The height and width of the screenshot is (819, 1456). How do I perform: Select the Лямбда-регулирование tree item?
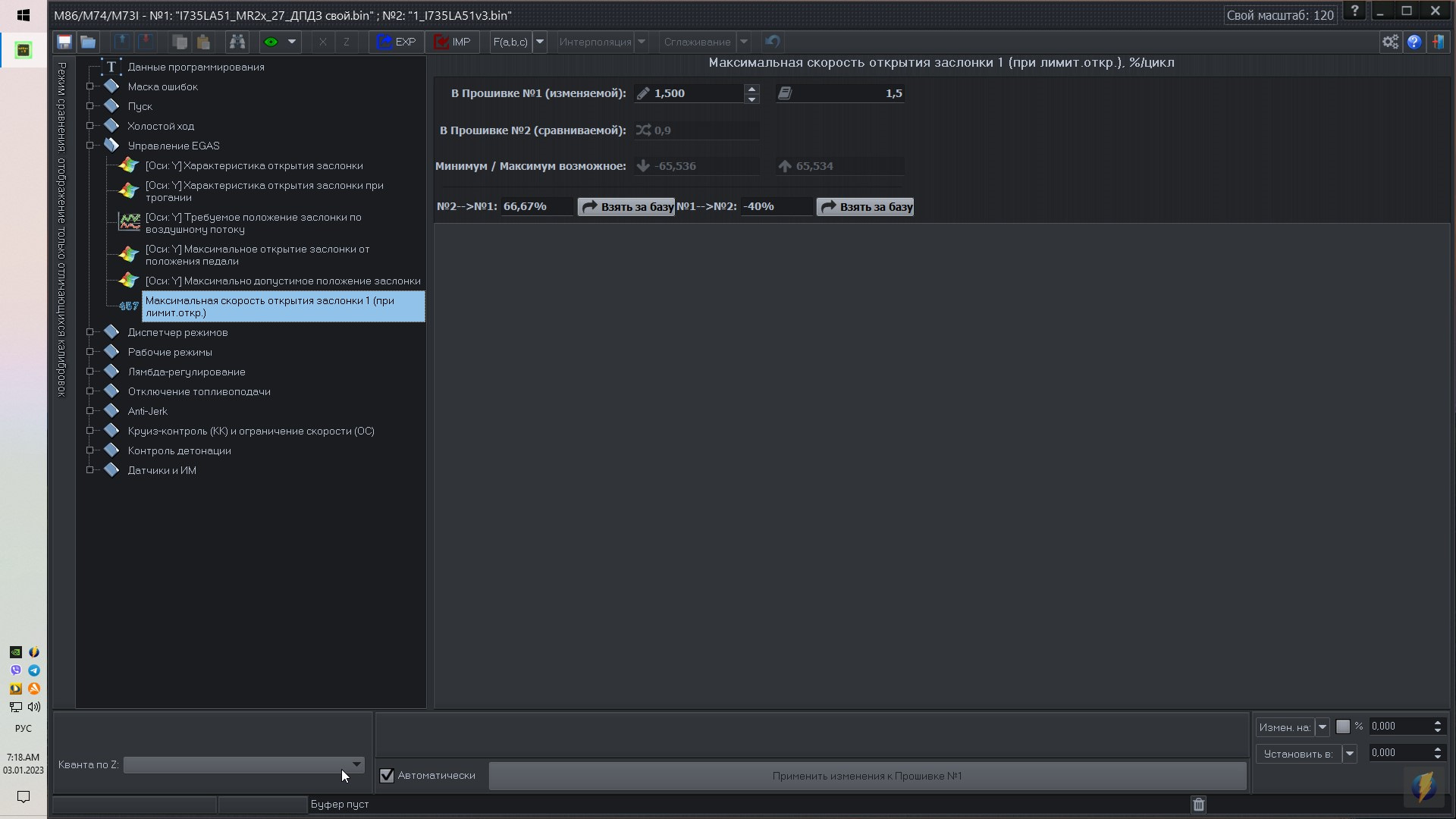coord(187,372)
